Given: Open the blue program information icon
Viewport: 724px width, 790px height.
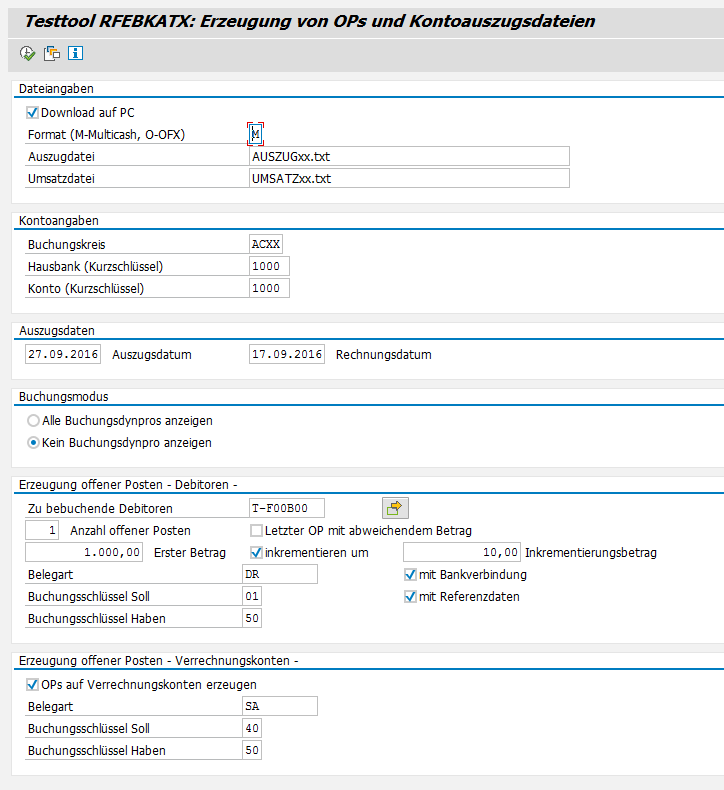Looking at the screenshot, I should click(x=75, y=53).
